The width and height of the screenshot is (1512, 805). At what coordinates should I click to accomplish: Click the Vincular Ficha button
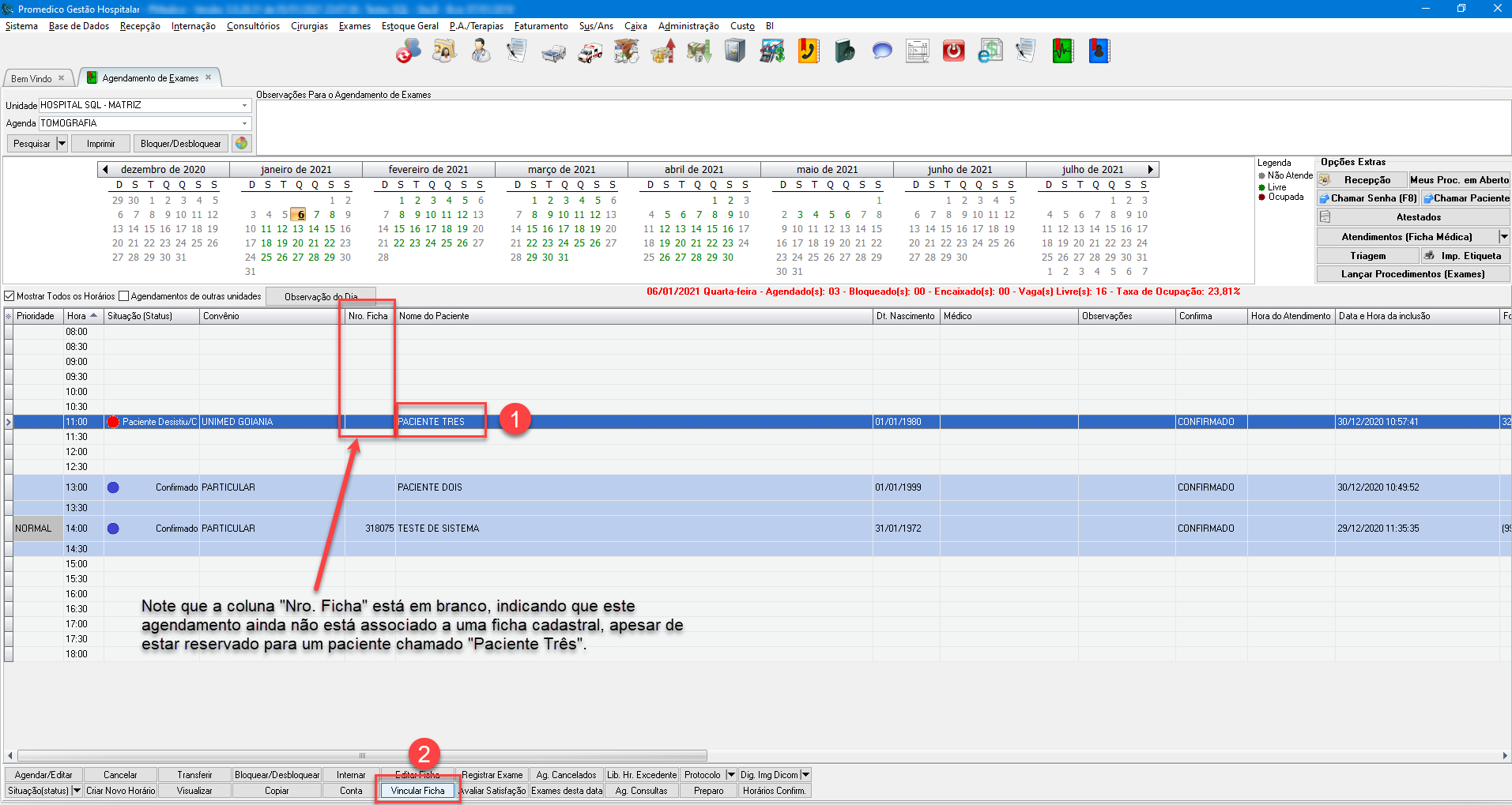click(x=417, y=791)
